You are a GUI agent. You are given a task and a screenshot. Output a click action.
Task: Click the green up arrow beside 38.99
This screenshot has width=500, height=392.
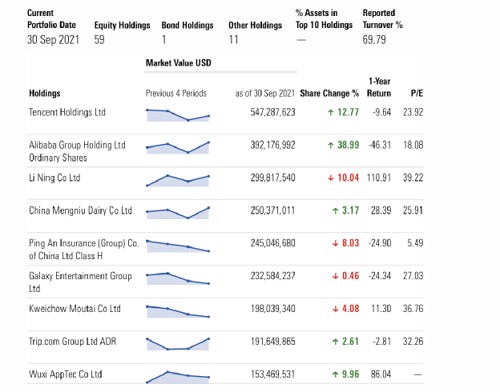click(x=331, y=145)
